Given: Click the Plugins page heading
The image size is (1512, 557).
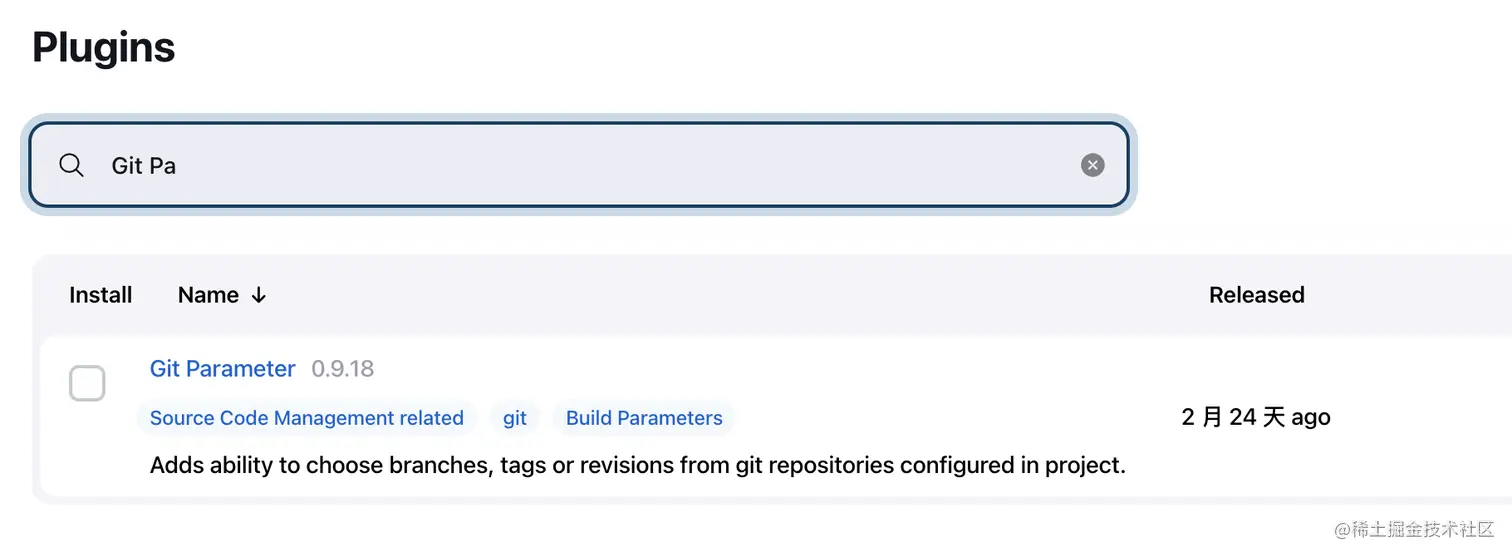Looking at the screenshot, I should click(103, 47).
